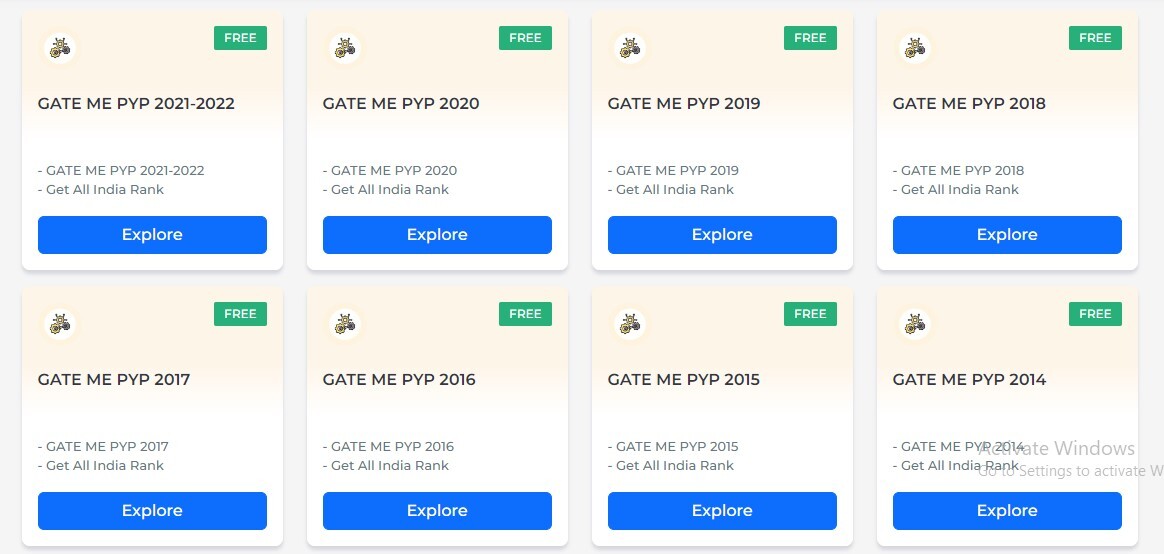
Task: Click the gear icon on GATE ME PYP 2016 card
Action: (344, 325)
